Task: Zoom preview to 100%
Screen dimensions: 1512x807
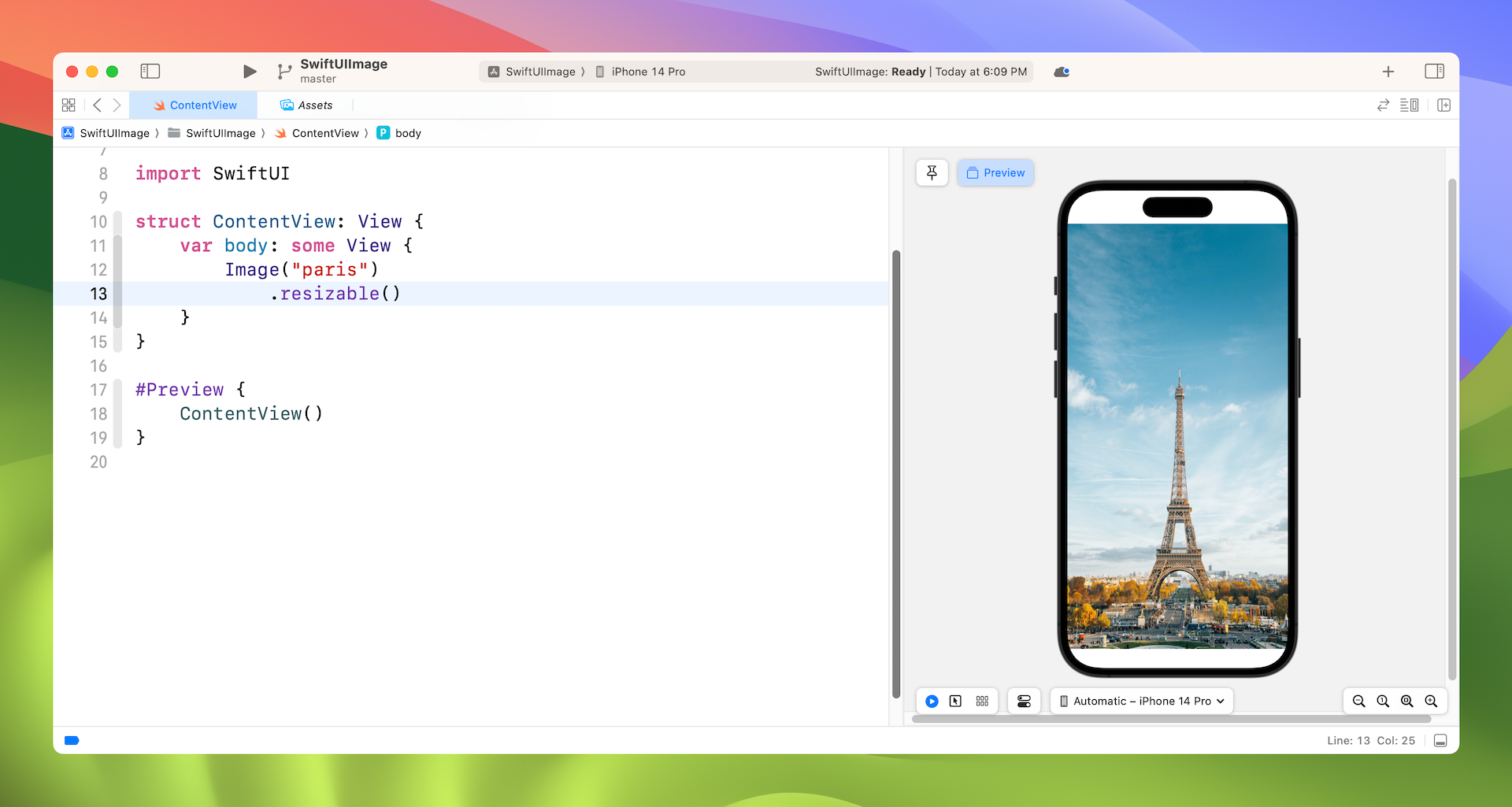Action: point(1383,701)
